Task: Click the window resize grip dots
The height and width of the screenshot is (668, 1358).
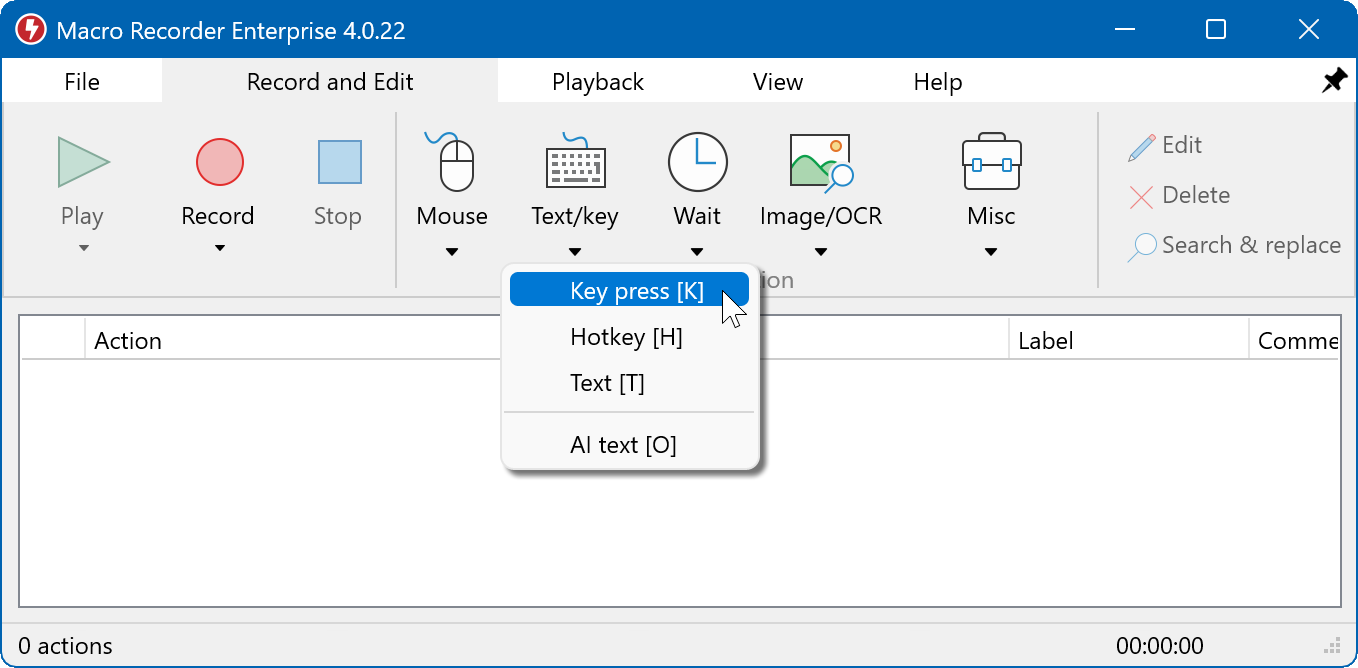Action: point(1332,645)
